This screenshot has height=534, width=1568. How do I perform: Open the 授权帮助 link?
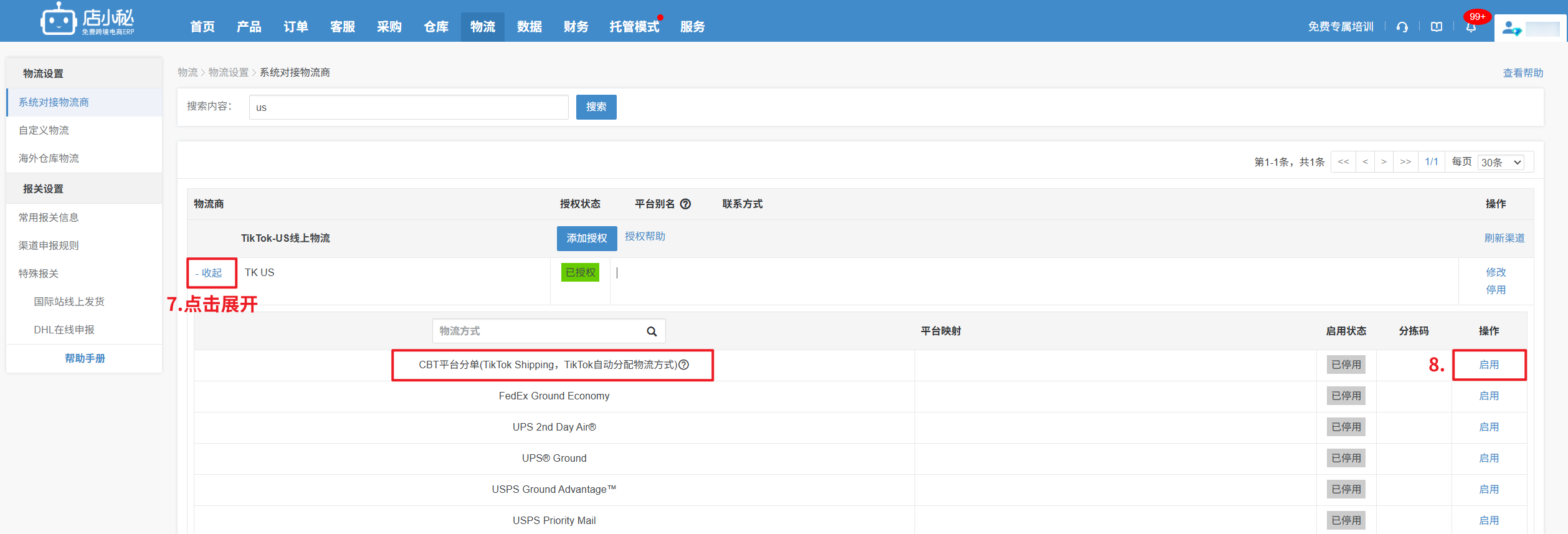[645, 236]
